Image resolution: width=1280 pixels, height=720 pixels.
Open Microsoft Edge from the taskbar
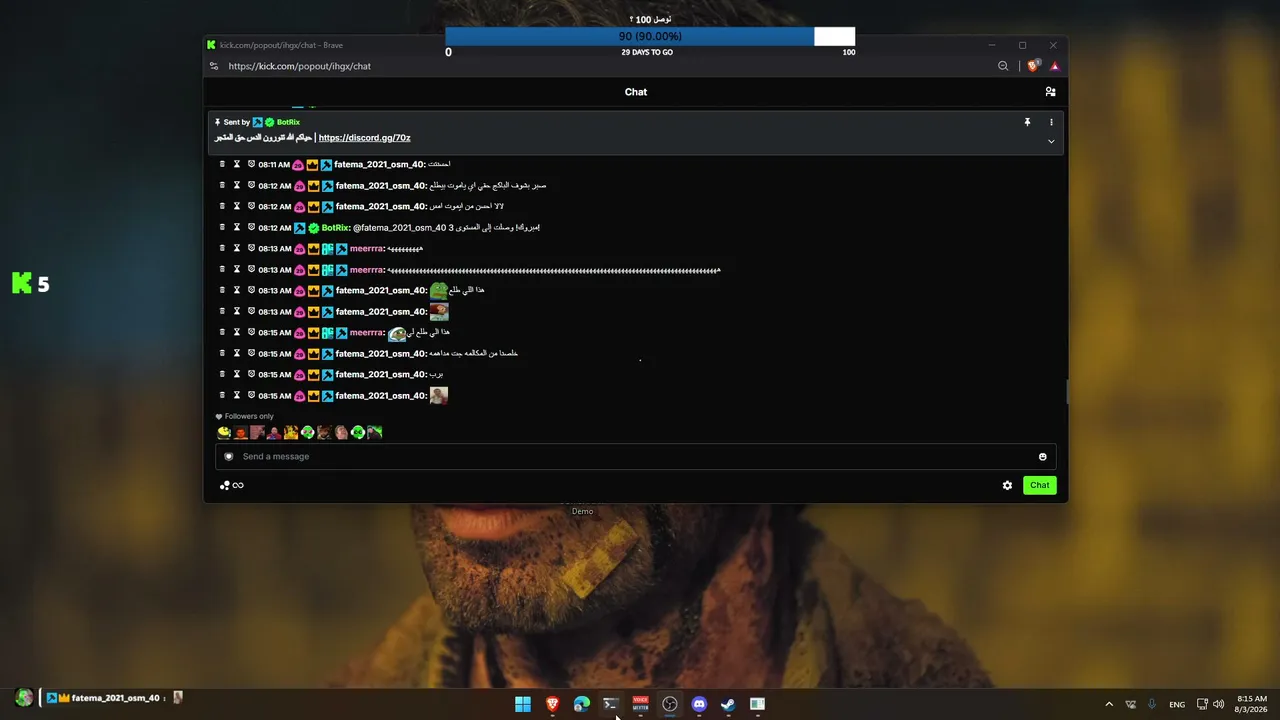581,704
